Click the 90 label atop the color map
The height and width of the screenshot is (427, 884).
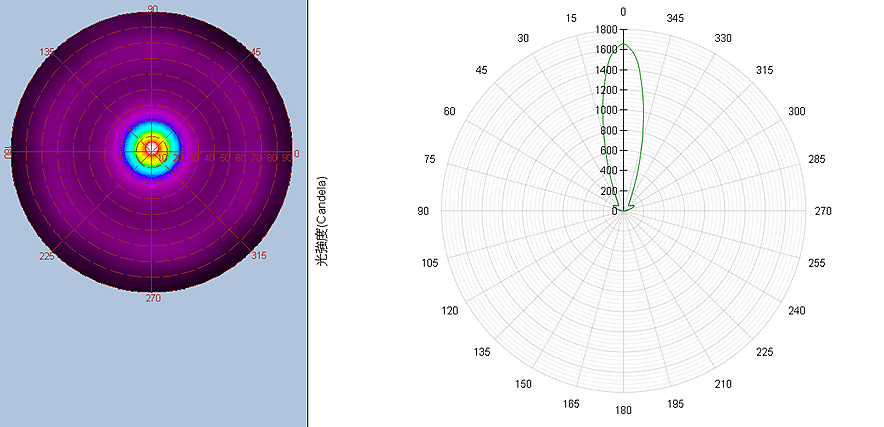click(x=152, y=9)
